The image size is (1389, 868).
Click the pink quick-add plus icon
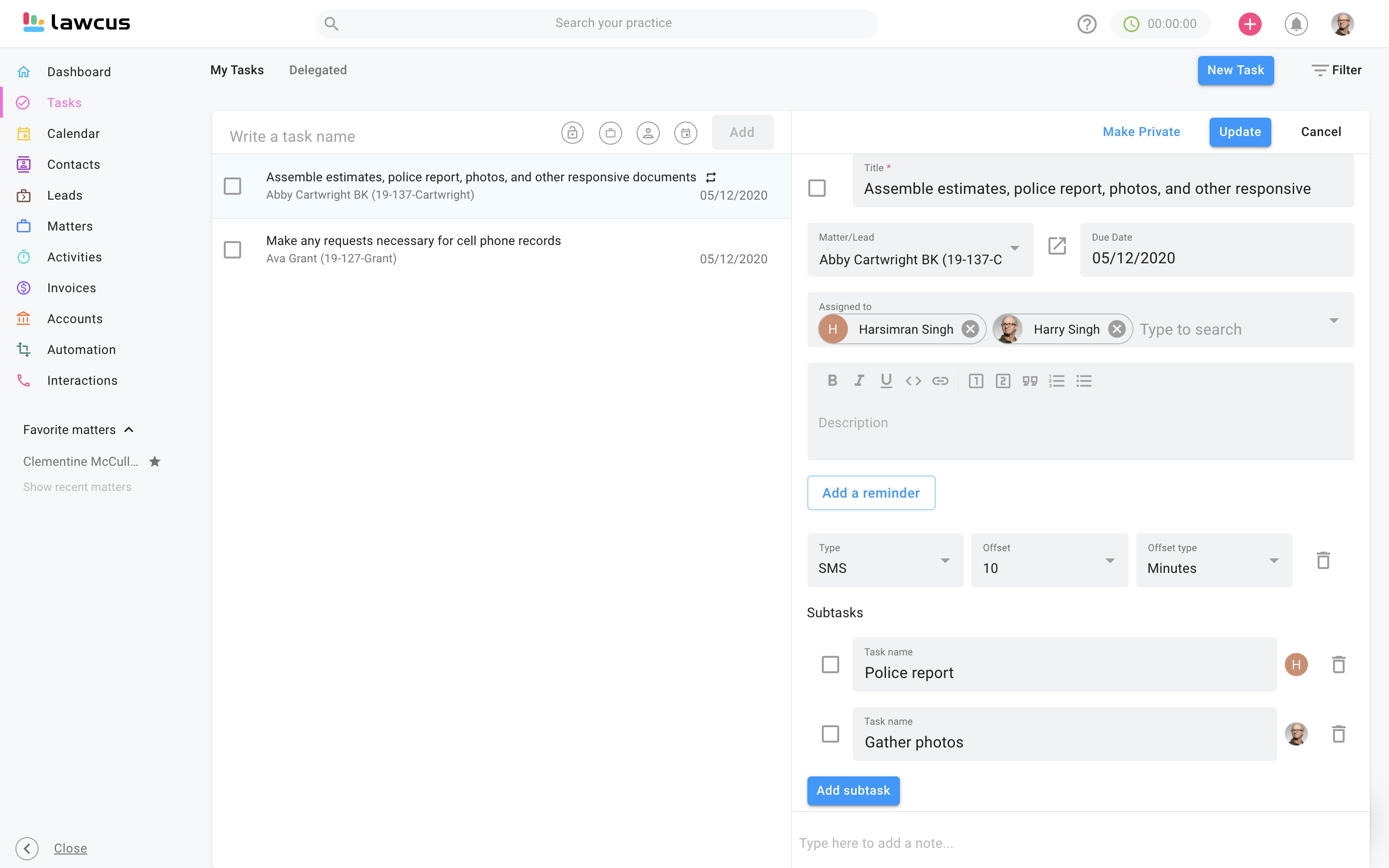coord(1250,24)
